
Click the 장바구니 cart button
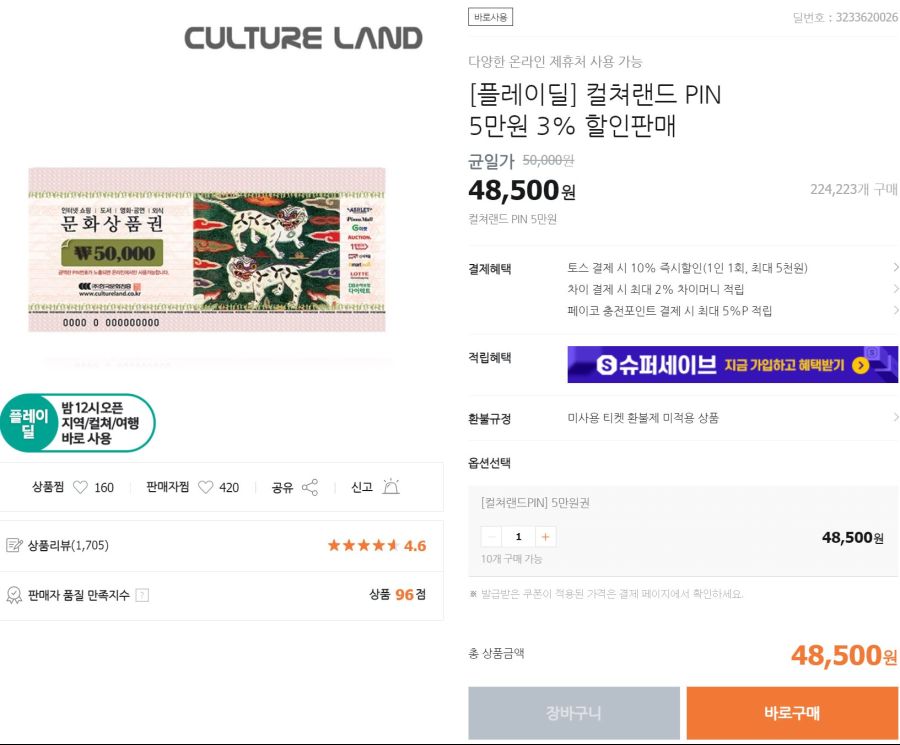pyautogui.click(x=573, y=713)
